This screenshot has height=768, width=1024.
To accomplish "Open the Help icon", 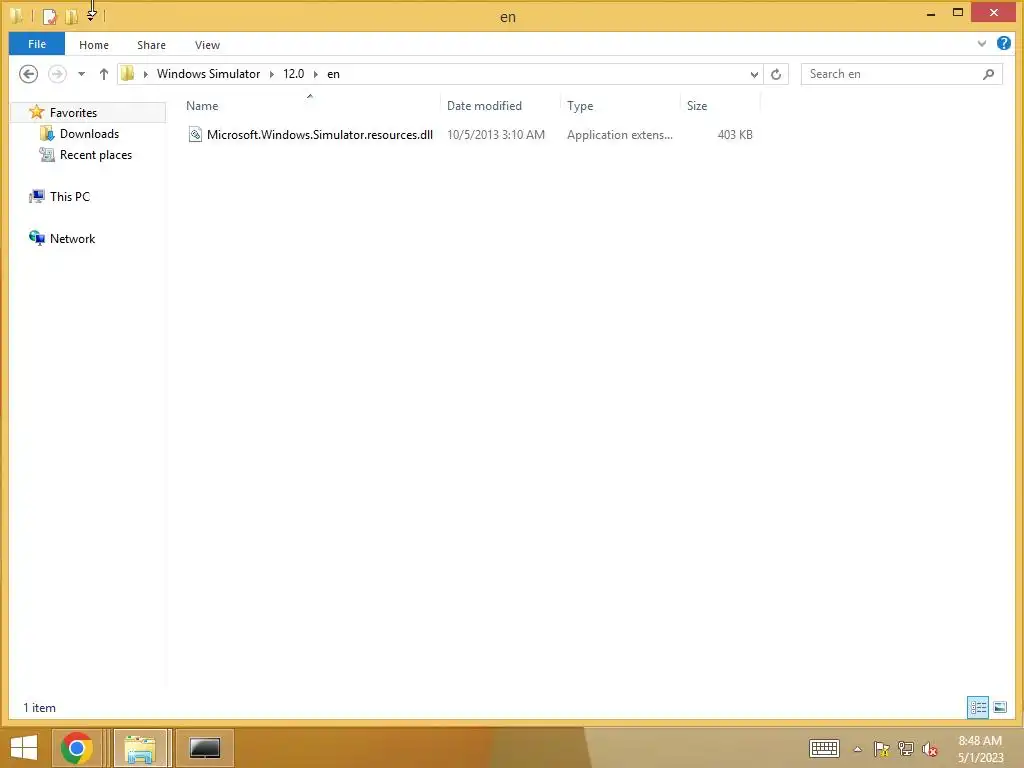I will point(1004,44).
